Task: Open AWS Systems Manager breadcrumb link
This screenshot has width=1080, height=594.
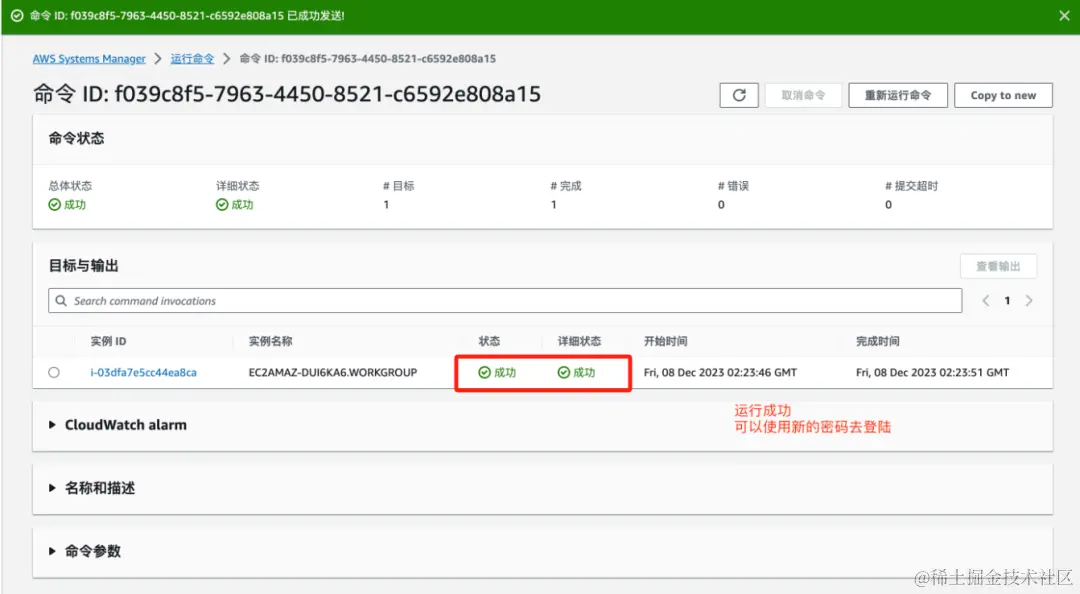Action: coord(89,59)
